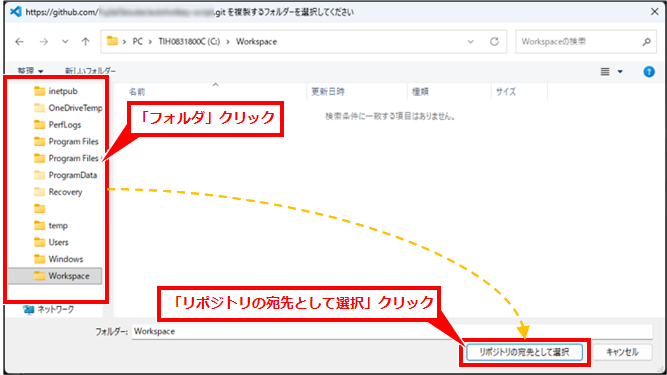Open help with the blue question icon
This screenshot has width=667, height=375.
tap(649, 71)
